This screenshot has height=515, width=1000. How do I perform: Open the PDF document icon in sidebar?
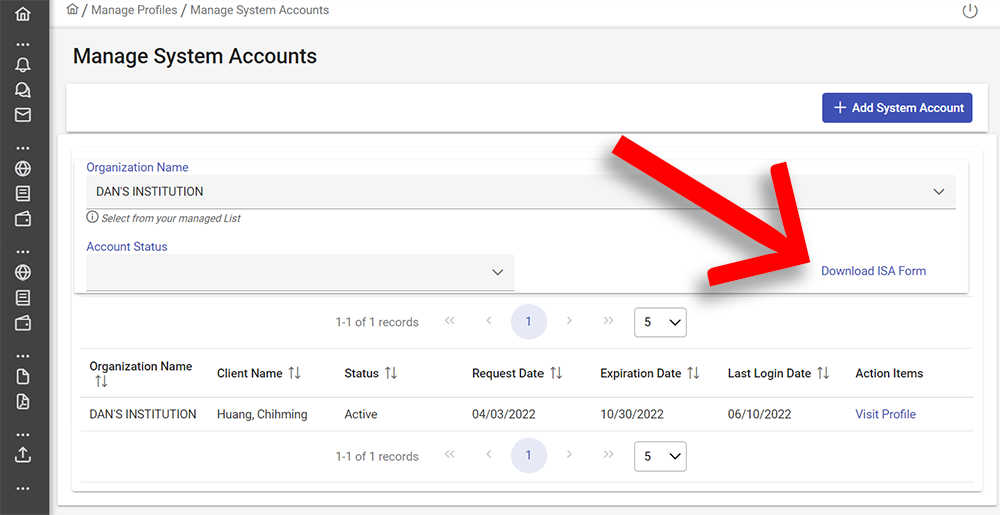click(x=23, y=402)
